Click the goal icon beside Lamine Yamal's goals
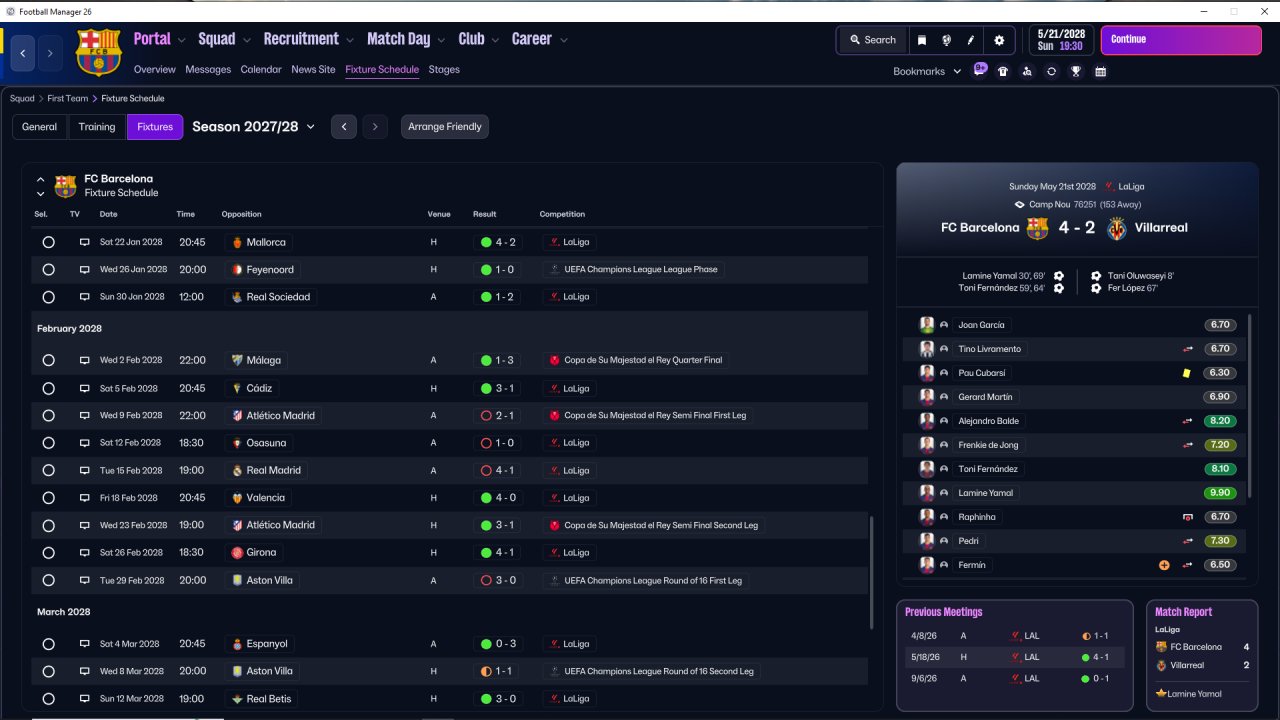Image resolution: width=1280 pixels, height=720 pixels. tap(1059, 276)
